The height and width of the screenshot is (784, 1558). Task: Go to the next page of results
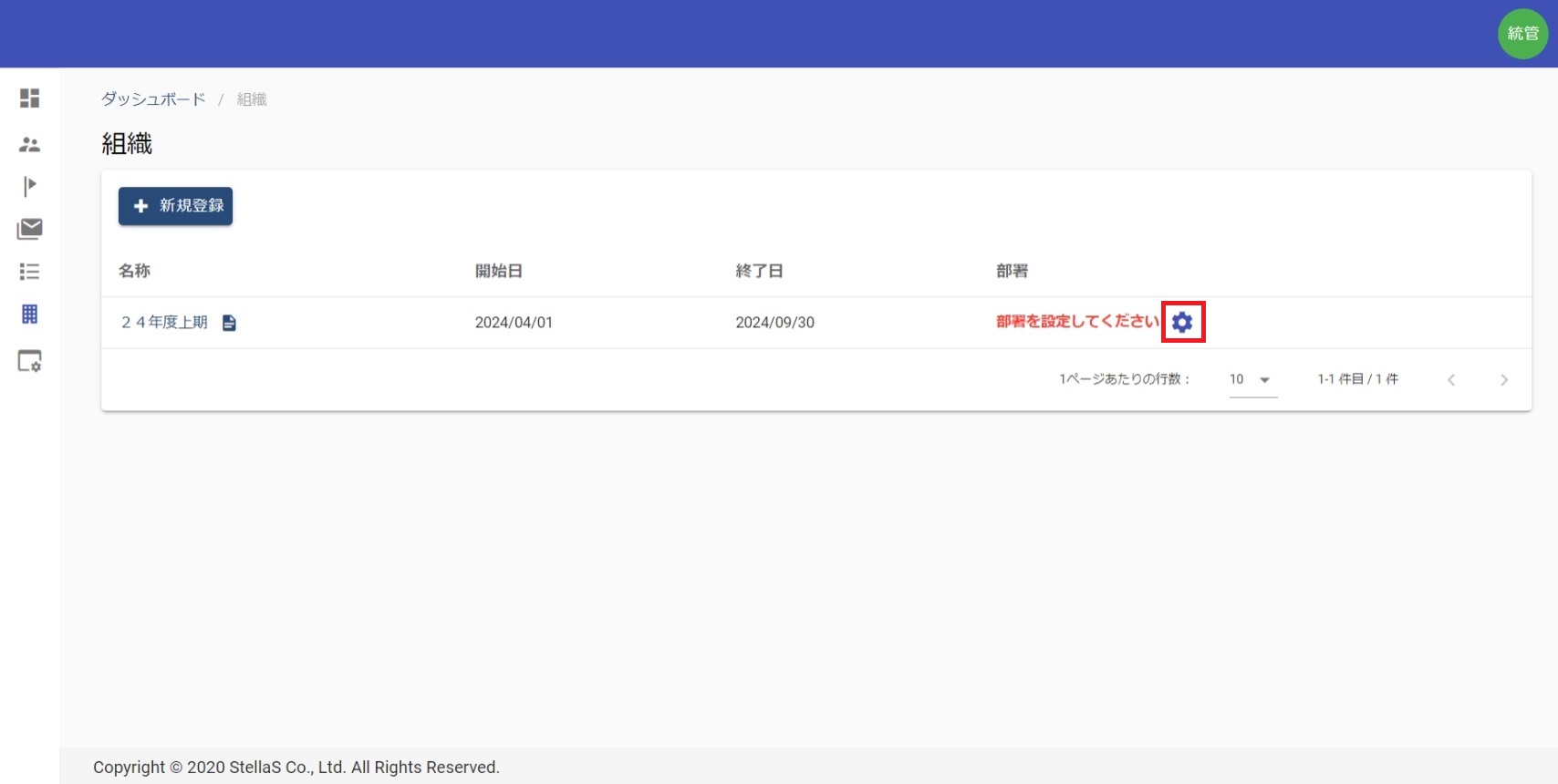click(x=1504, y=380)
